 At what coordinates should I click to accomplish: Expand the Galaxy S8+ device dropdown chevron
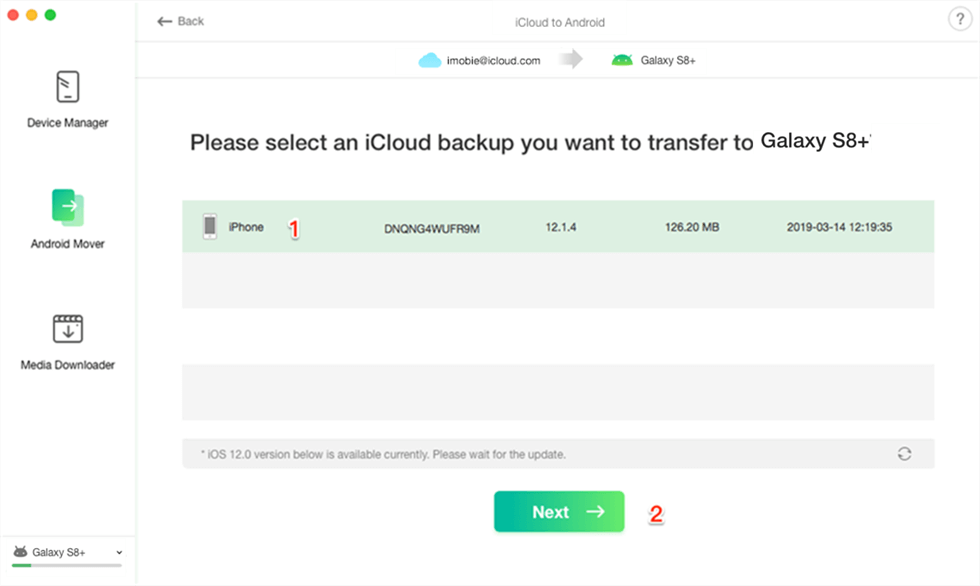(x=120, y=552)
